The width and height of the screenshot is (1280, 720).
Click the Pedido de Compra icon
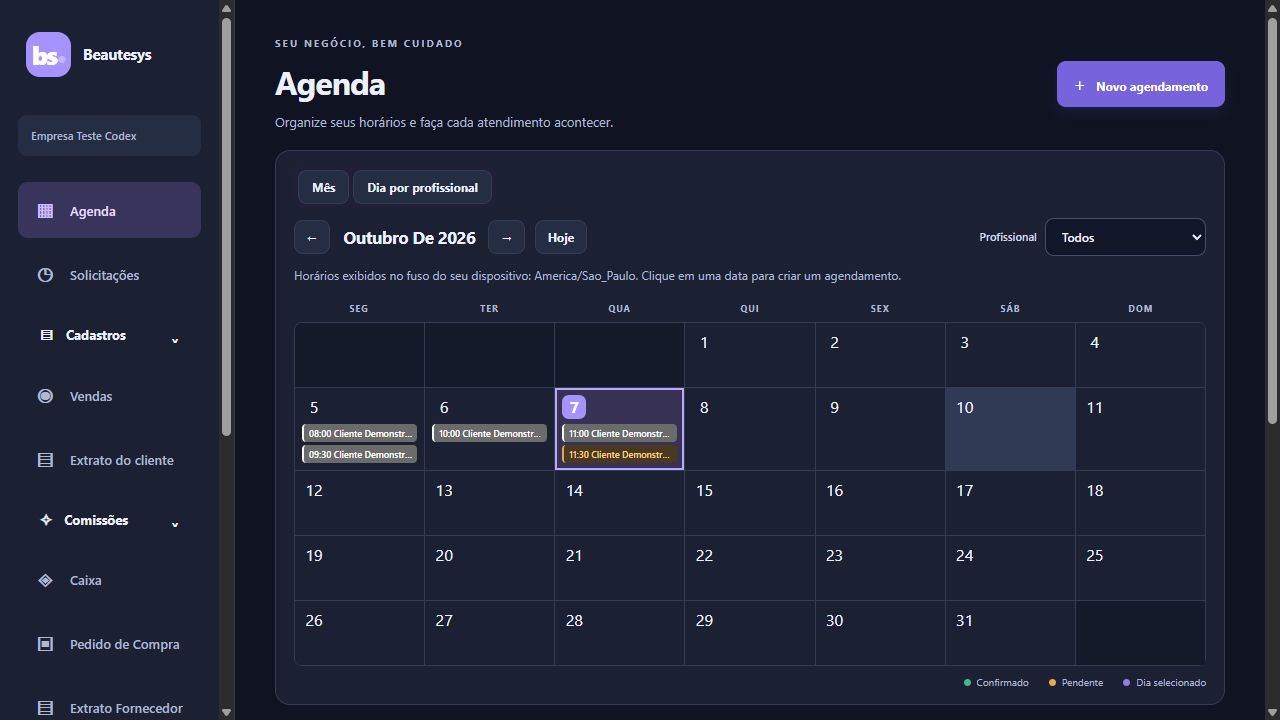coord(45,644)
